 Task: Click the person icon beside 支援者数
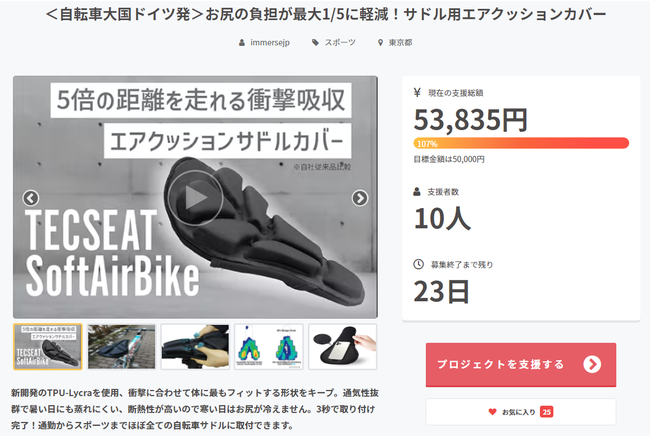[x=418, y=190]
